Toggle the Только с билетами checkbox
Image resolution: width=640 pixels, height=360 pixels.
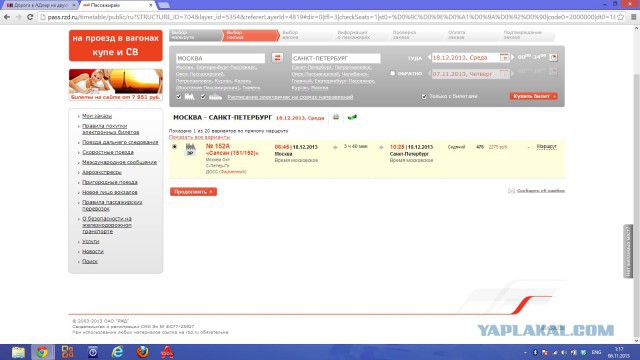point(424,96)
